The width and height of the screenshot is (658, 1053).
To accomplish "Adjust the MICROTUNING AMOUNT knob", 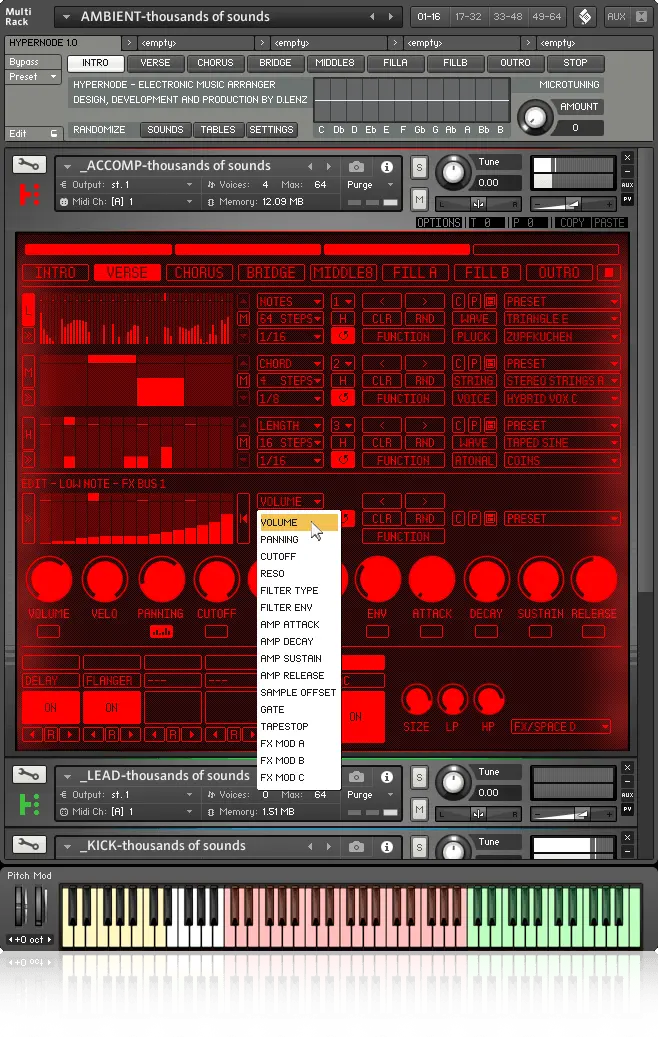I will coord(535,117).
